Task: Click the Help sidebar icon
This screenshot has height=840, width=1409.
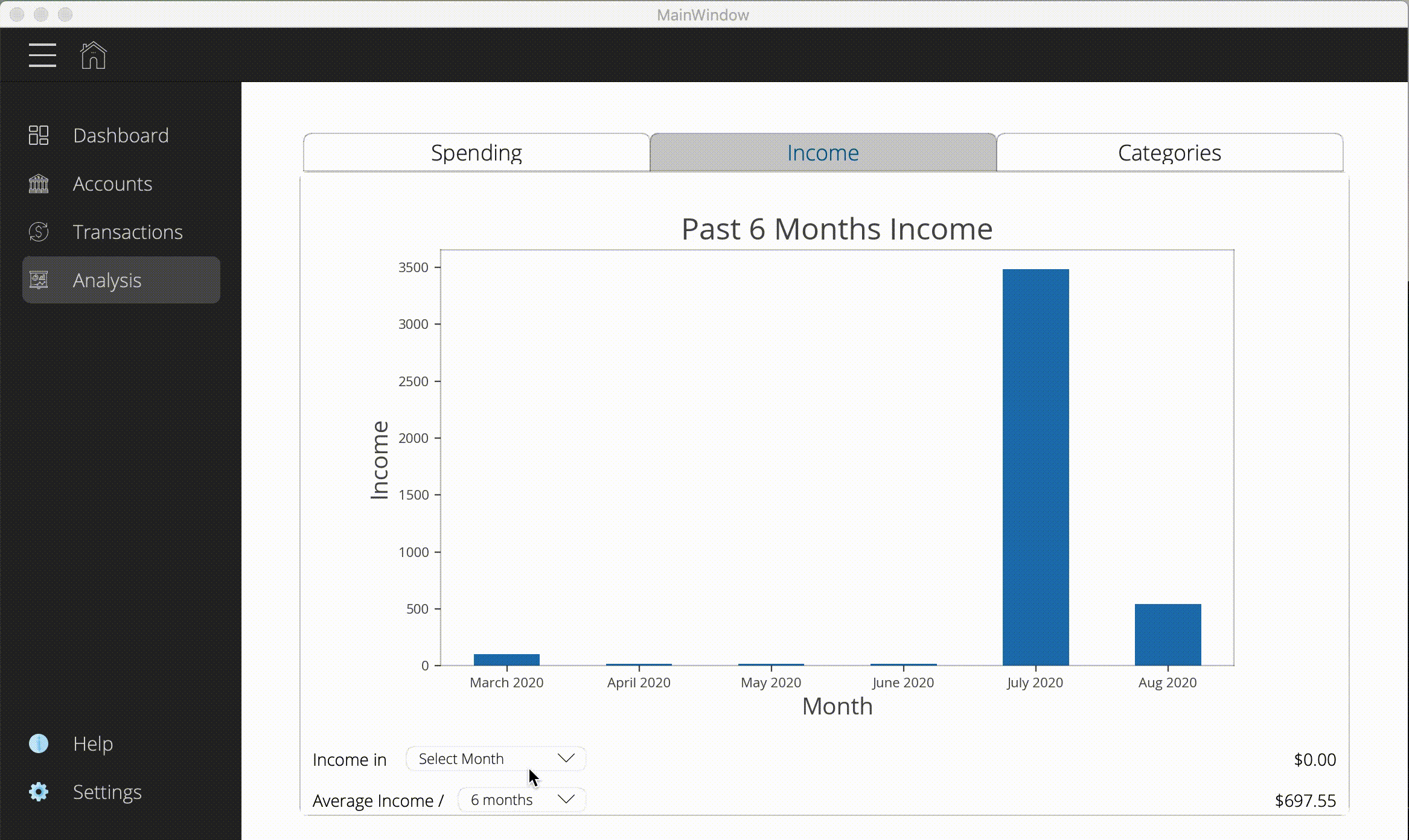Action: [39, 743]
